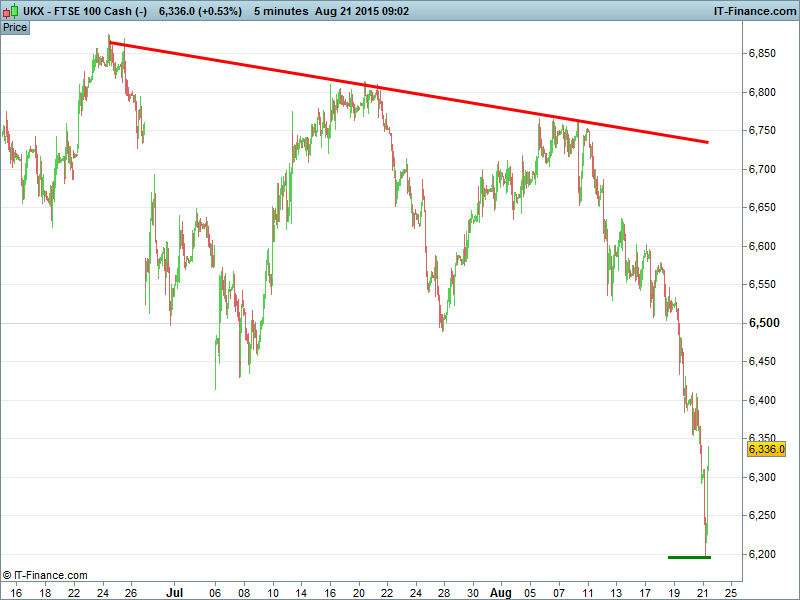Click the 6,250 price axis label
Viewport: 800px width, 600px height.
(762, 515)
